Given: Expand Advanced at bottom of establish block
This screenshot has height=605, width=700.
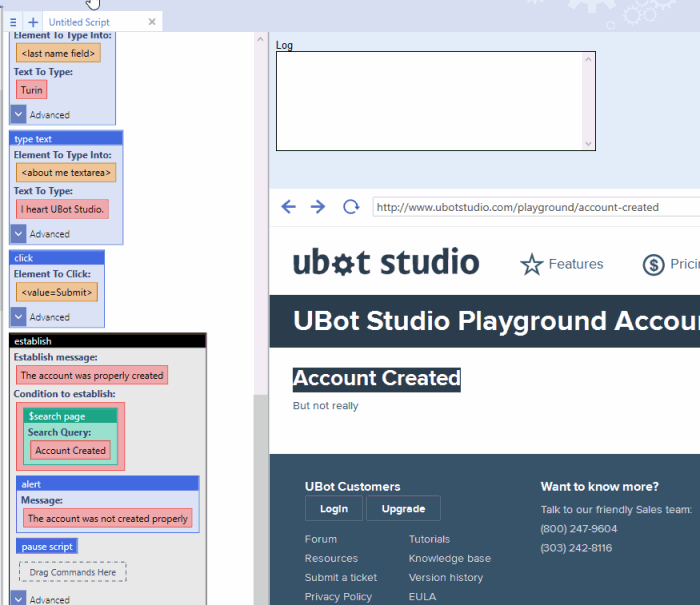Looking at the screenshot, I should pos(18,599).
